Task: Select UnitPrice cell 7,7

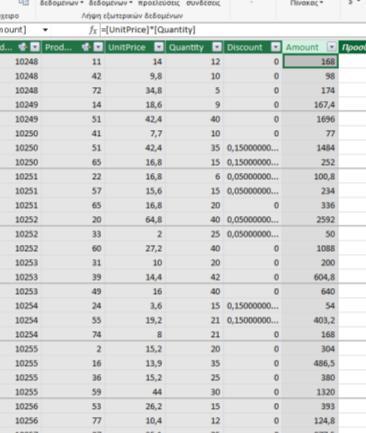Action: [135, 133]
